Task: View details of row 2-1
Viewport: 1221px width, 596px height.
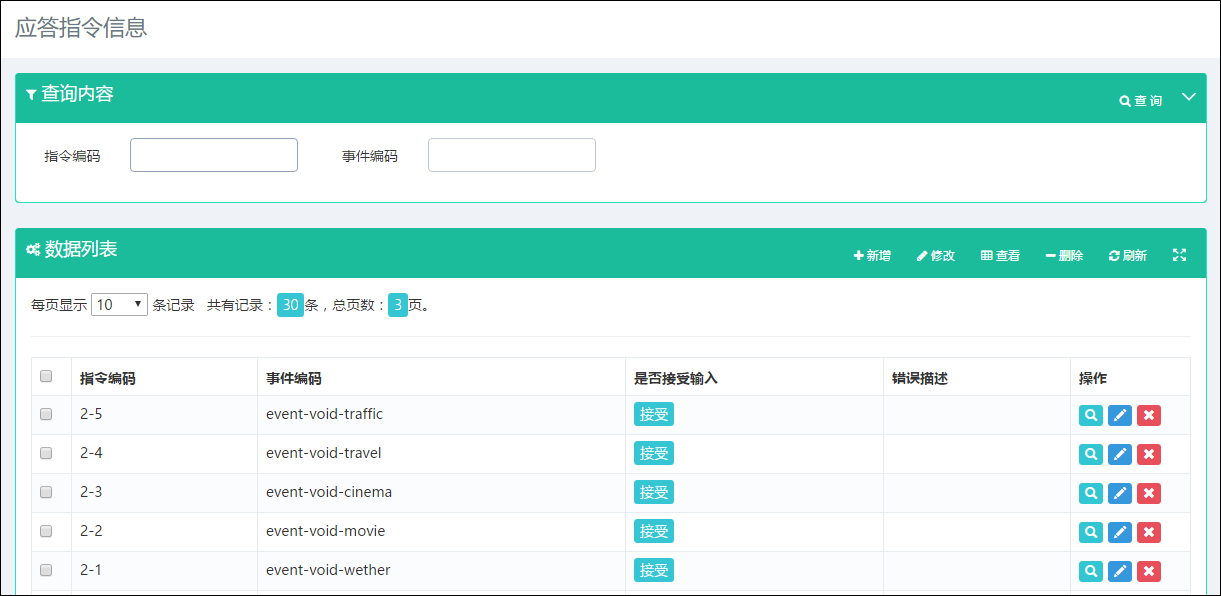Action: point(1091,571)
